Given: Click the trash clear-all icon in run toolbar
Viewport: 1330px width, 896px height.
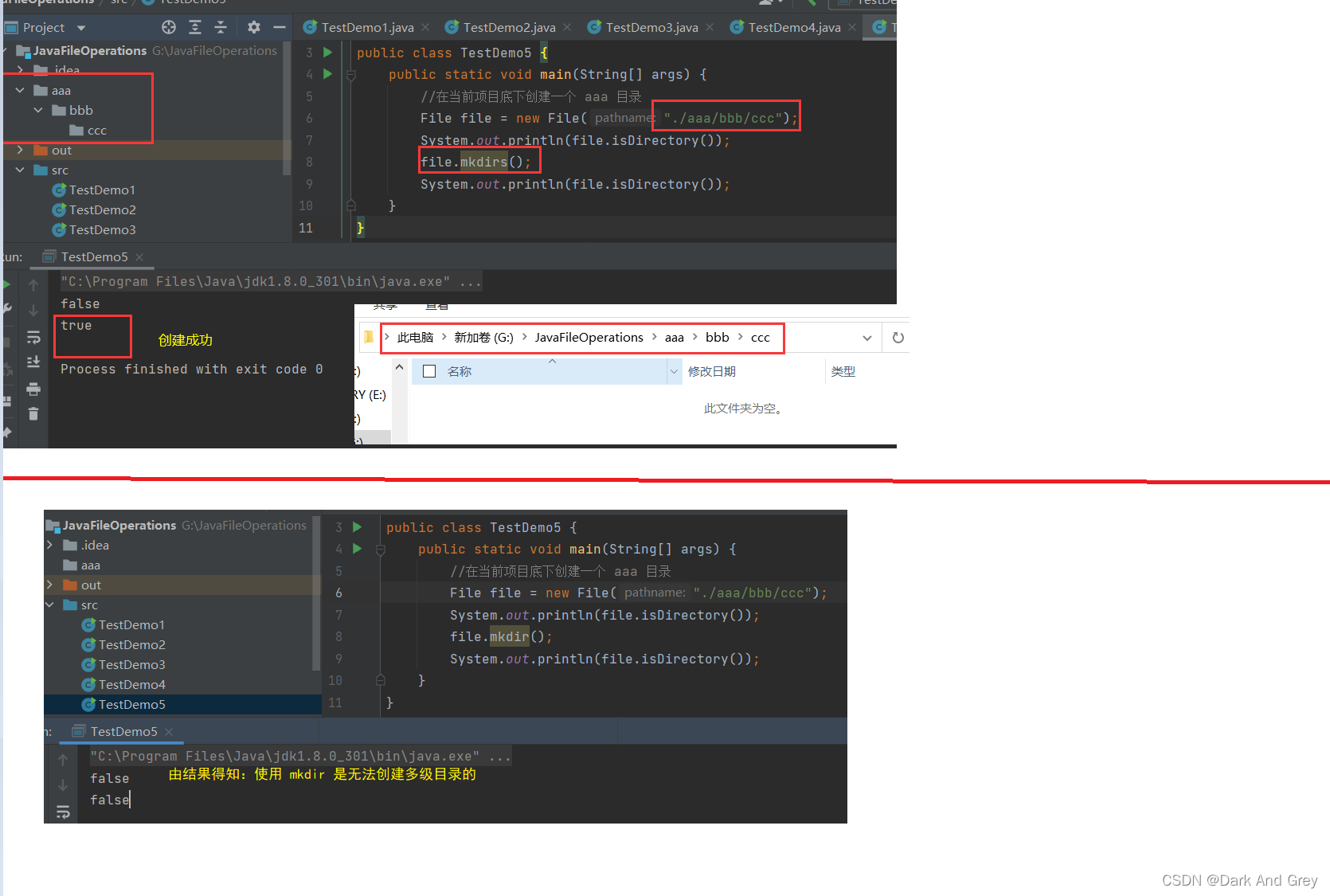Looking at the screenshot, I should click(x=33, y=413).
